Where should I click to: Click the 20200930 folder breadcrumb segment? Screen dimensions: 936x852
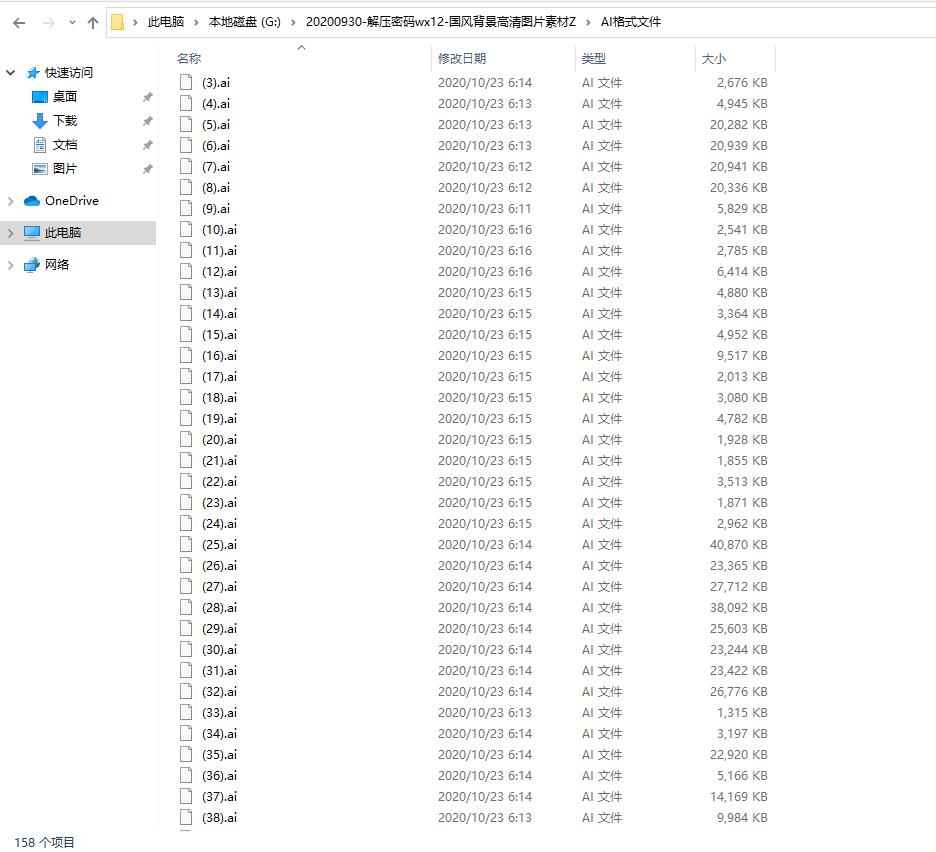441,22
